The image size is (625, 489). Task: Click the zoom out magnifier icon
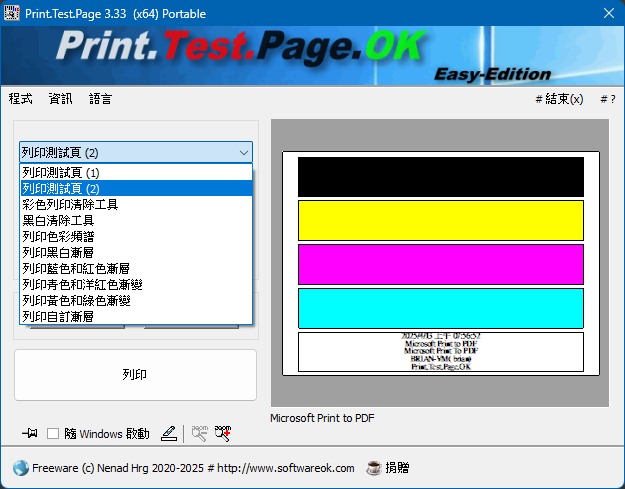pyautogui.click(x=200, y=432)
